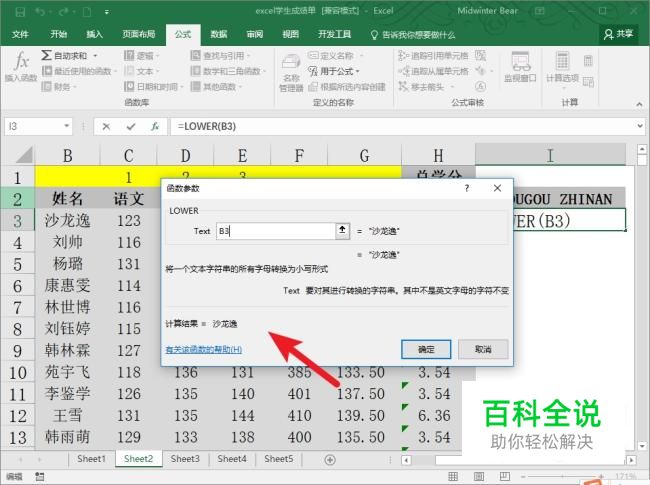Open Math & Trig functions menu
Viewport: 650px width, 485px height.
tap(228, 71)
